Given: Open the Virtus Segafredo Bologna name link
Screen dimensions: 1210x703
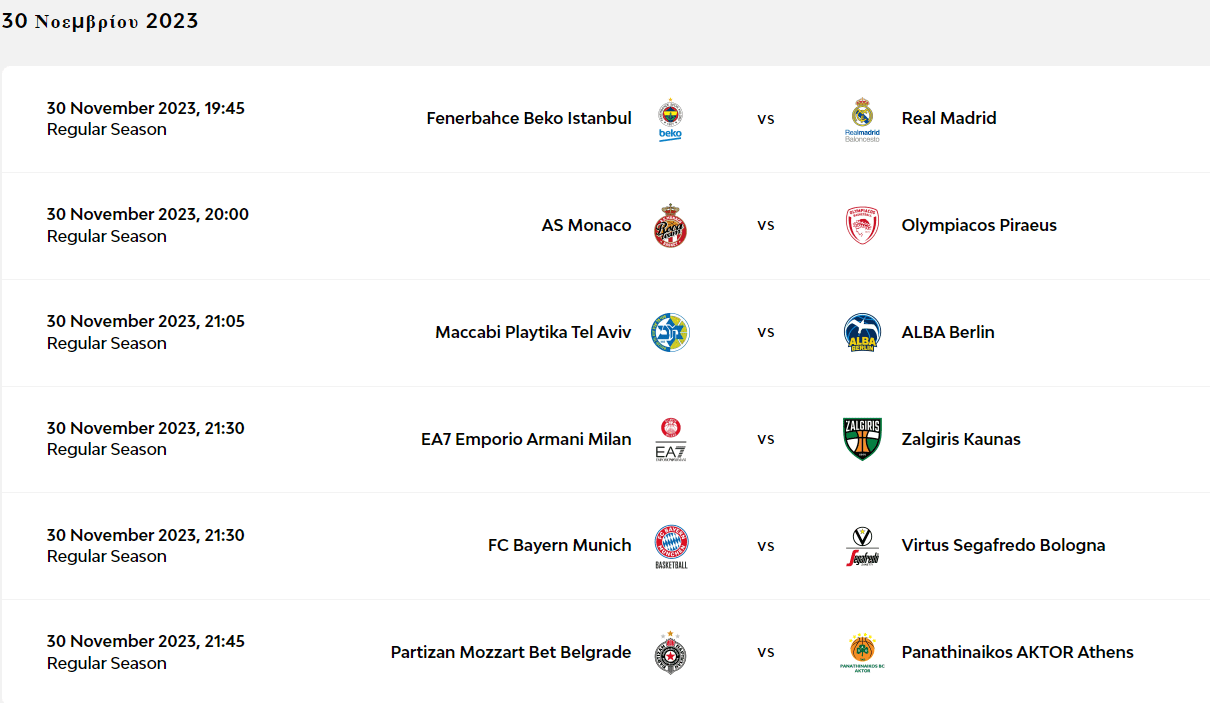Looking at the screenshot, I should 1003,545.
